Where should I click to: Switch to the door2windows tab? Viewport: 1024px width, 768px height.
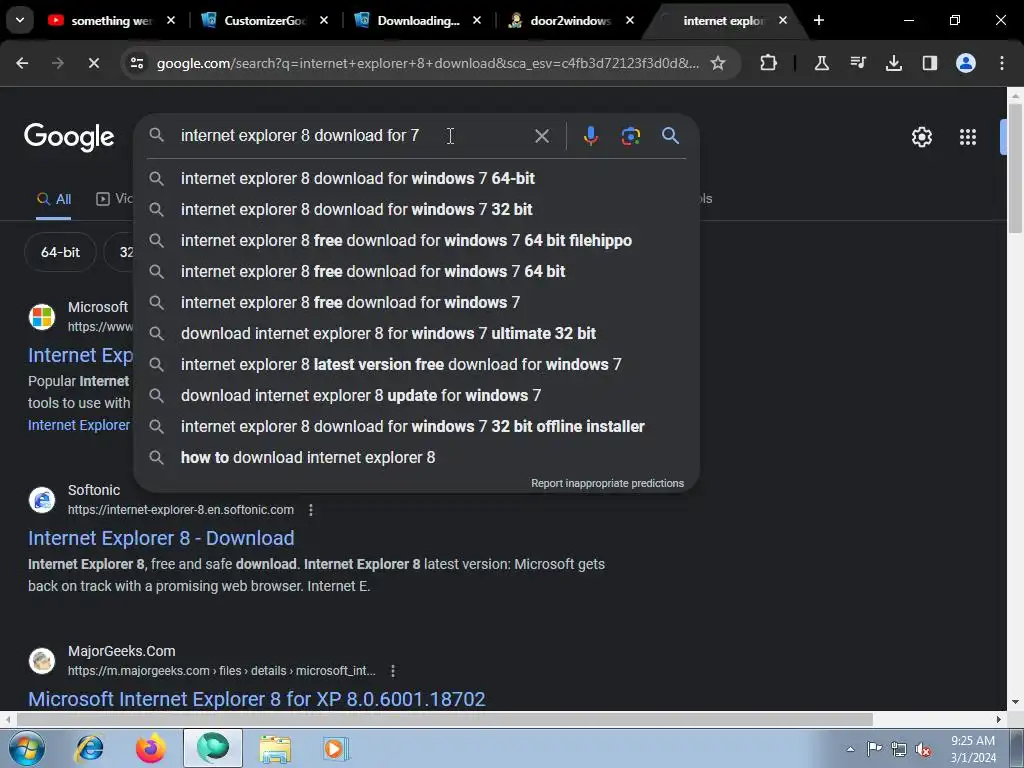tap(570, 20)
